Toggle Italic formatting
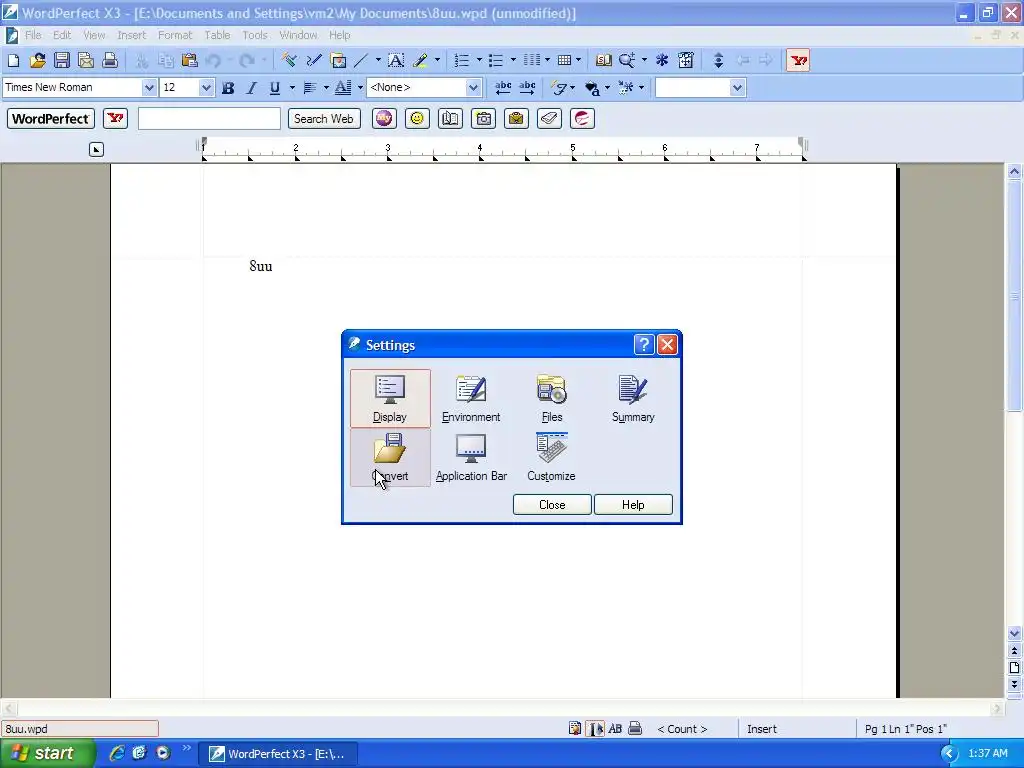The image size is (1024, 768). [251, 88]
